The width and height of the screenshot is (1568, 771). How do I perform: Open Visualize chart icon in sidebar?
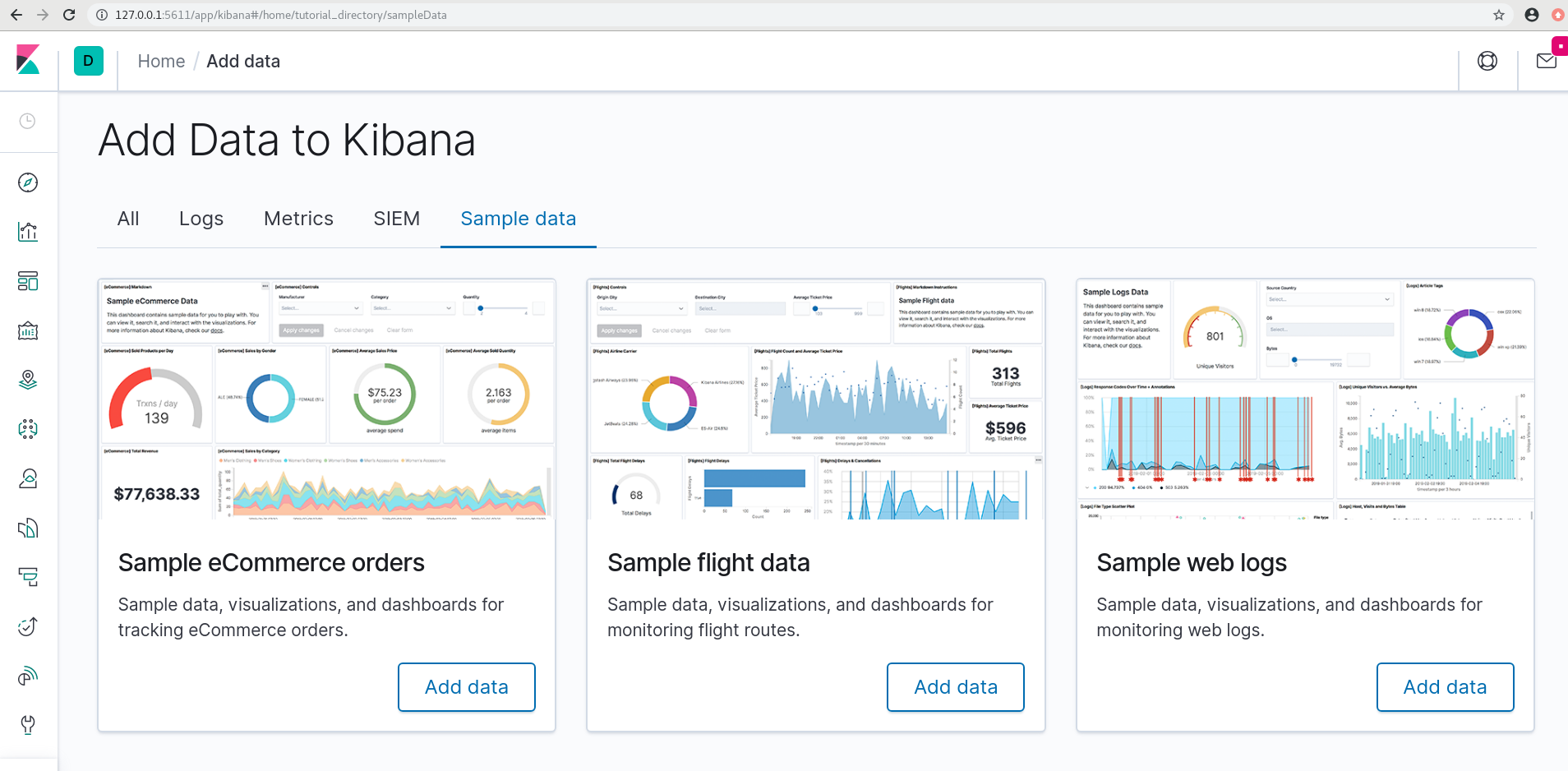[28, 232]
